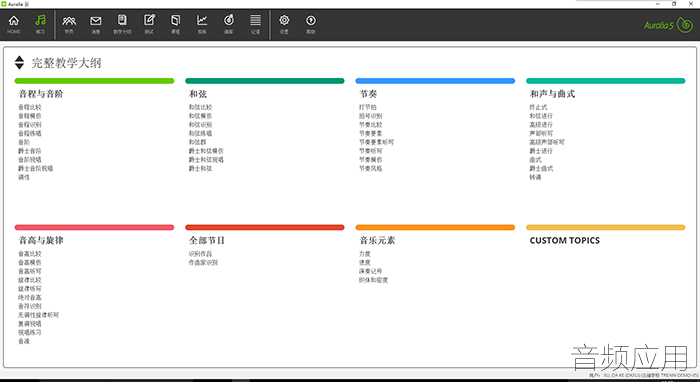Open the 消息 envelope icon
This screenshot has width=700, height=382.
(96, 24)
